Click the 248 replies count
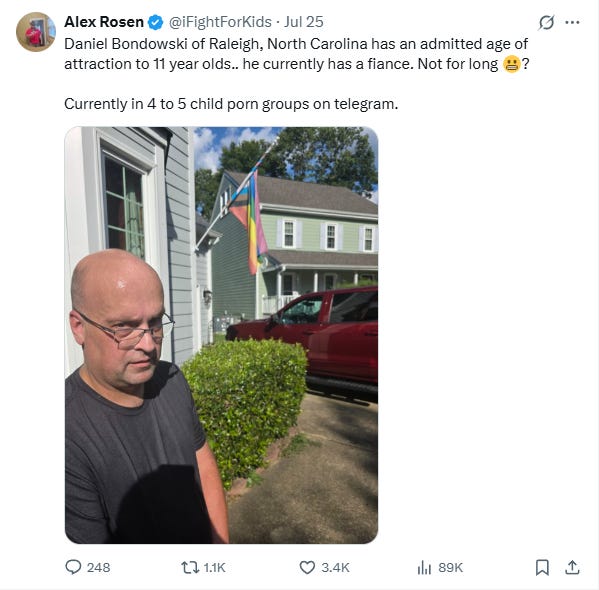This screenshot has height=590, width=599. (x=99, y=568)
